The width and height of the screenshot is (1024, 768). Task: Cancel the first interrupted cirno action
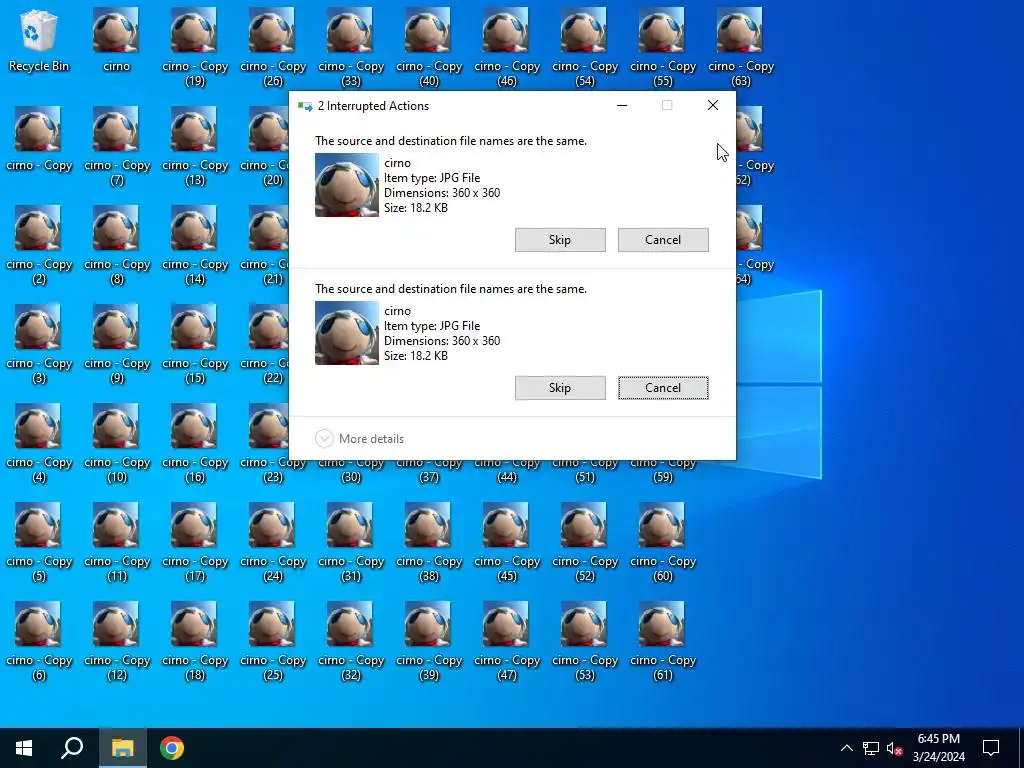tap(663, 240)
